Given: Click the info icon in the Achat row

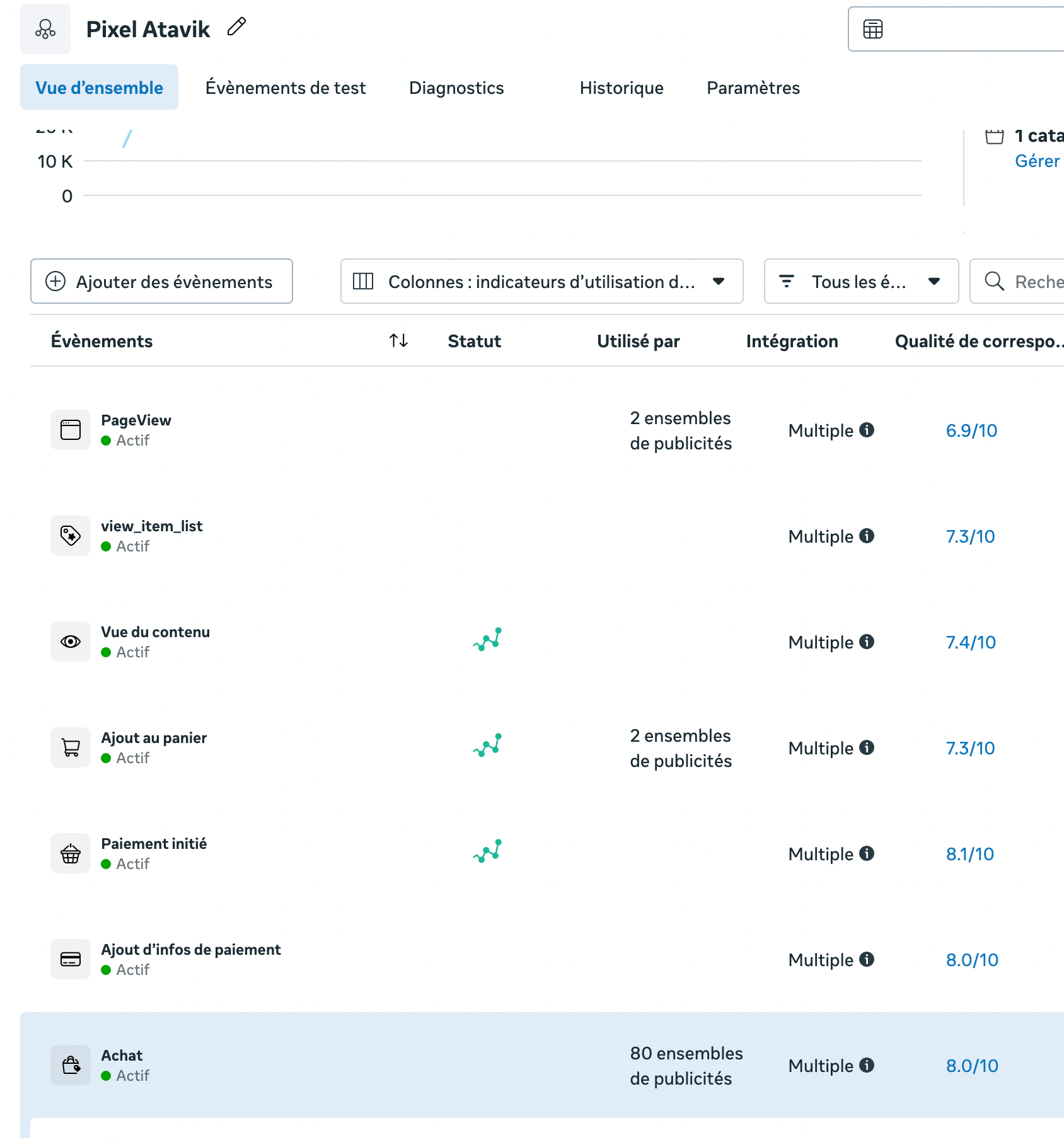Looking at the screenshot, I should [x=867, y=1065].
